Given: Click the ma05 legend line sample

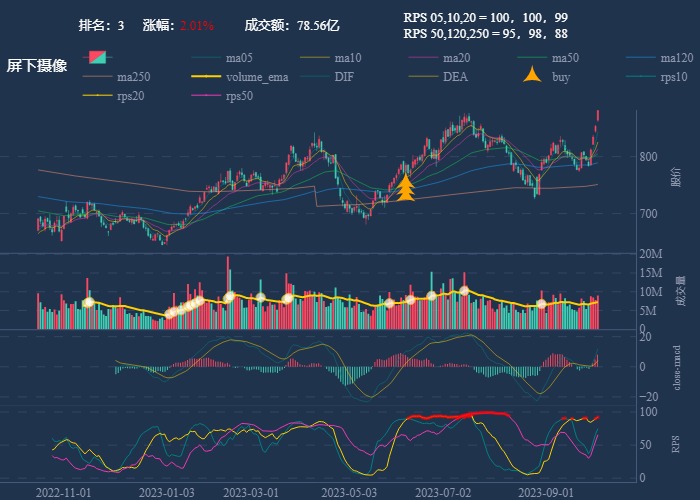Looking at the screenshot, I should [206, 57].
